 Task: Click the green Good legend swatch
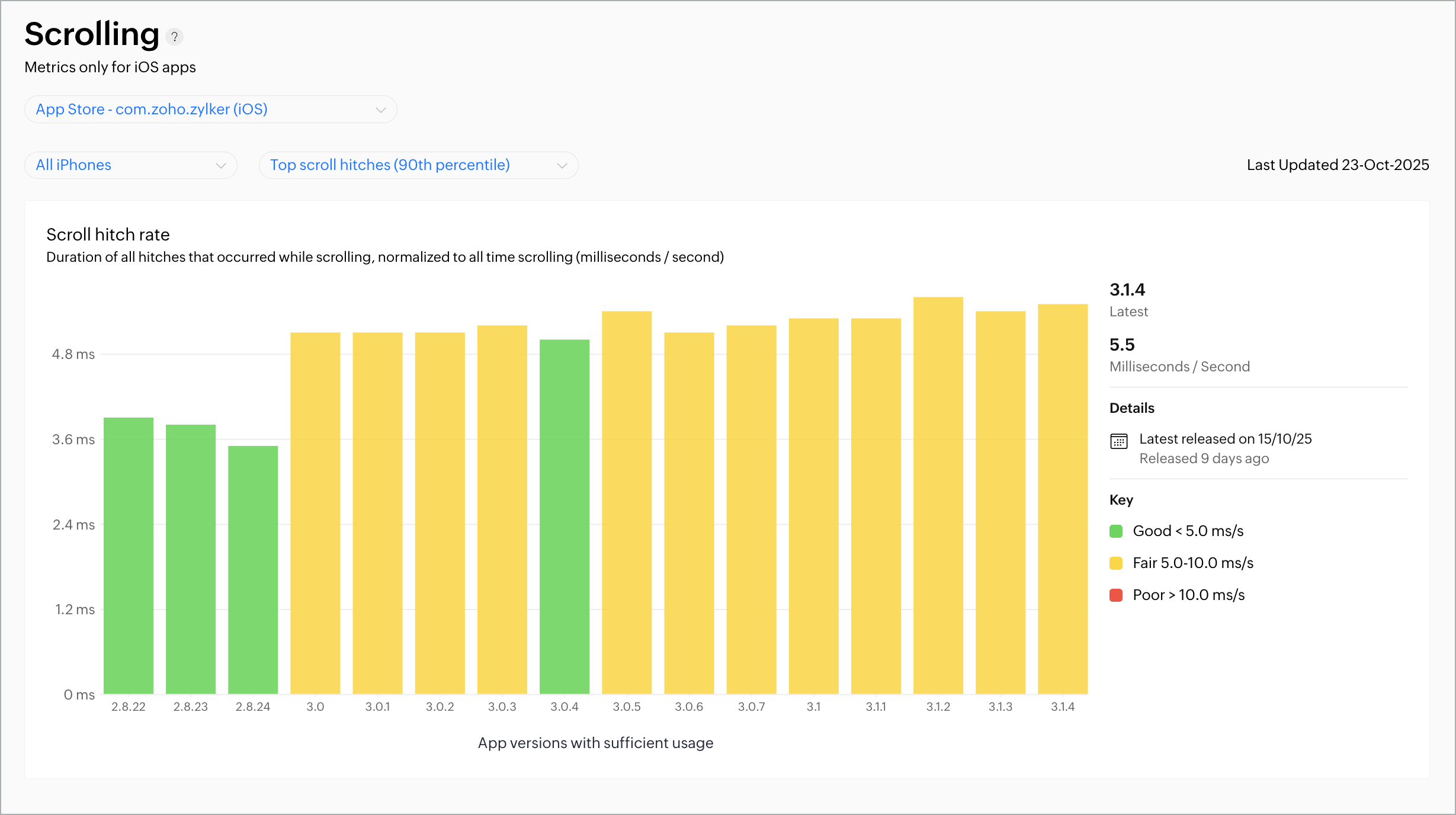tap(1116, 531)
